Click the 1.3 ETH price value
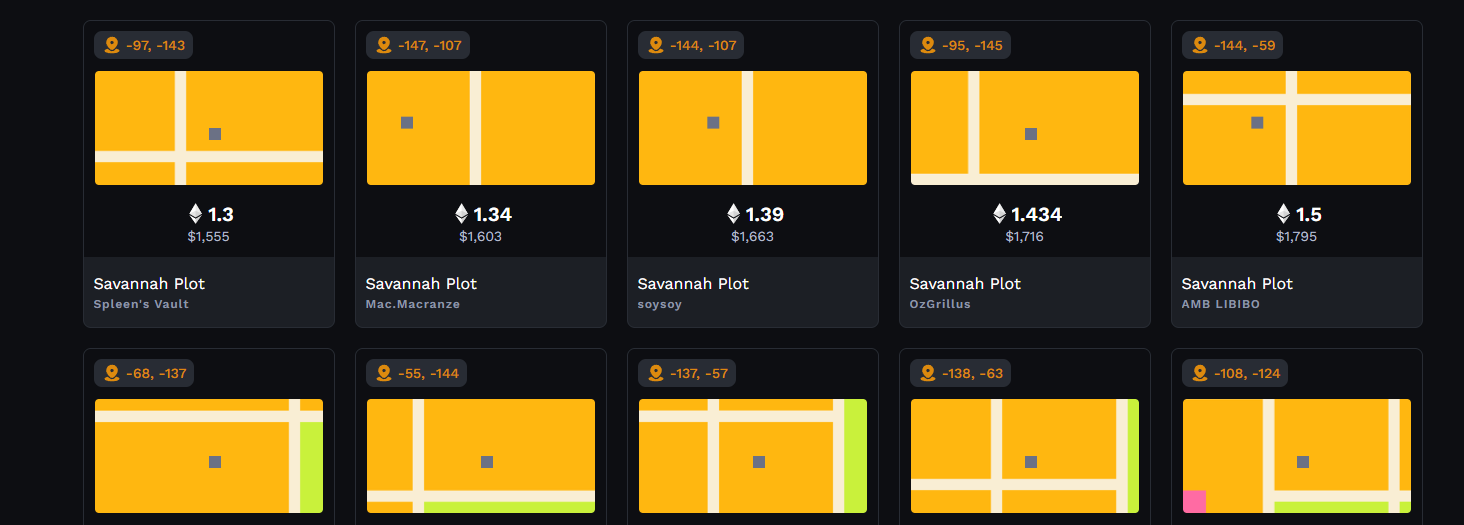 tap(221, 214)
